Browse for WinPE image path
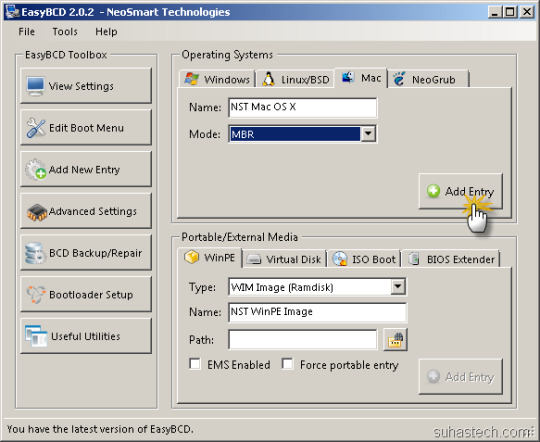The width and height of the screenshot is (540, 442). coord(395,340)
